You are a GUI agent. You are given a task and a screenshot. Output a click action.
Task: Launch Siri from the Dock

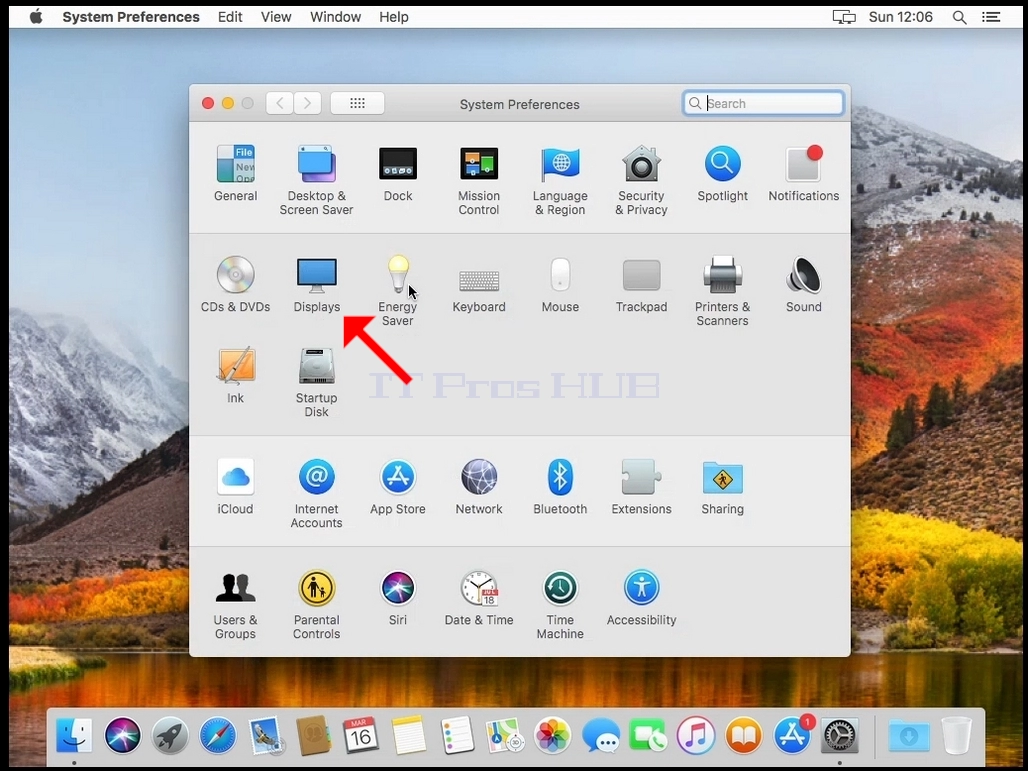coord(123,735)
